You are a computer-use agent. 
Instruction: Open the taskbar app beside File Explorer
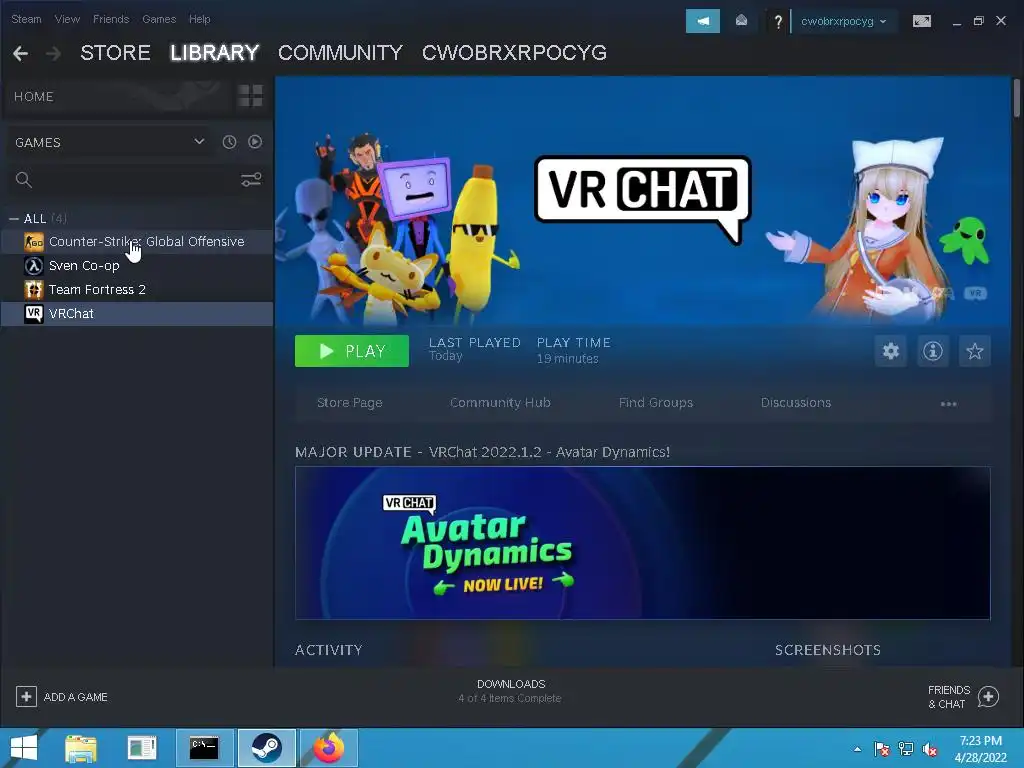[x=142, y=748]
